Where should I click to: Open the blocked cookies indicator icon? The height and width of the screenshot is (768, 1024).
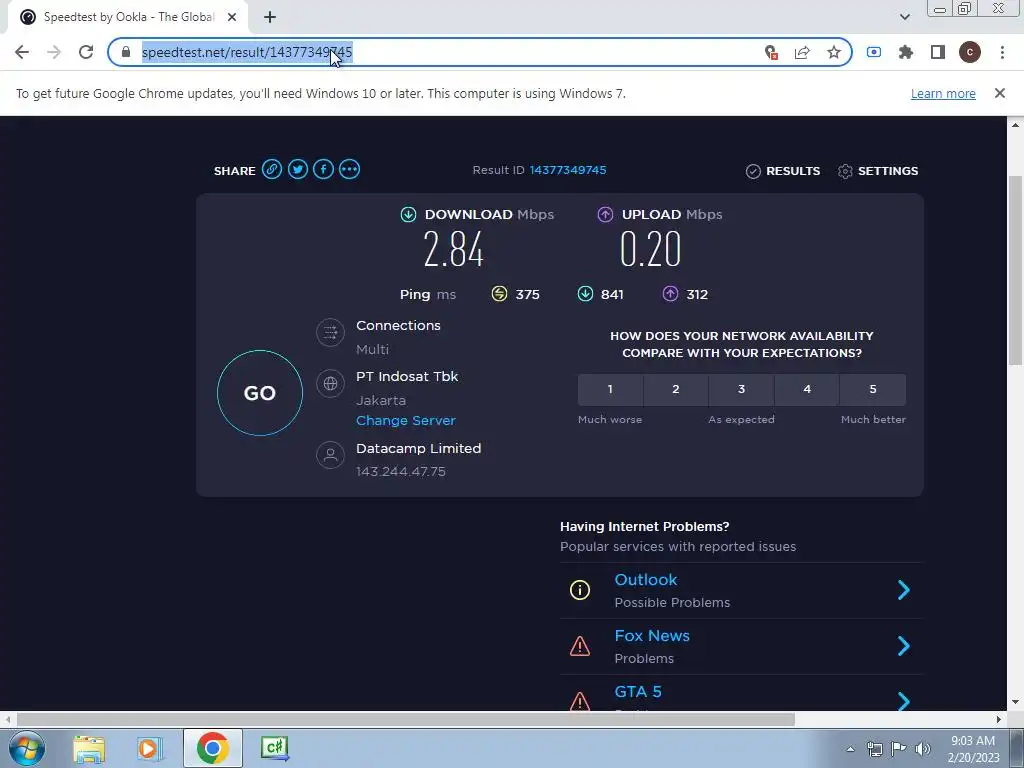[771, 52]
